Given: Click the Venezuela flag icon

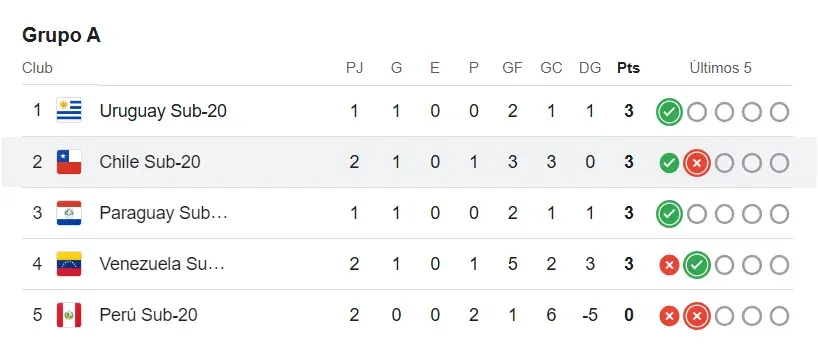Looking at the screenshot, I should click(69, 264).
